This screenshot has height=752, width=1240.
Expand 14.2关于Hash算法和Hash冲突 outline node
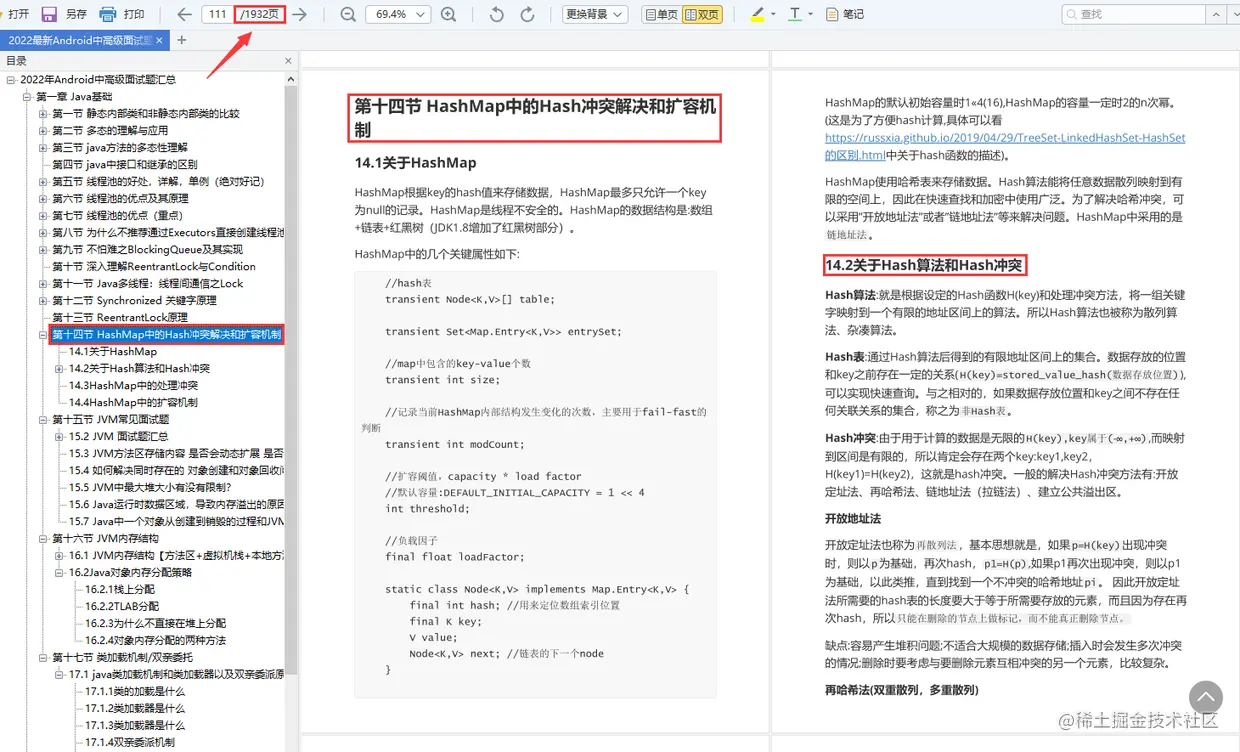59,368
